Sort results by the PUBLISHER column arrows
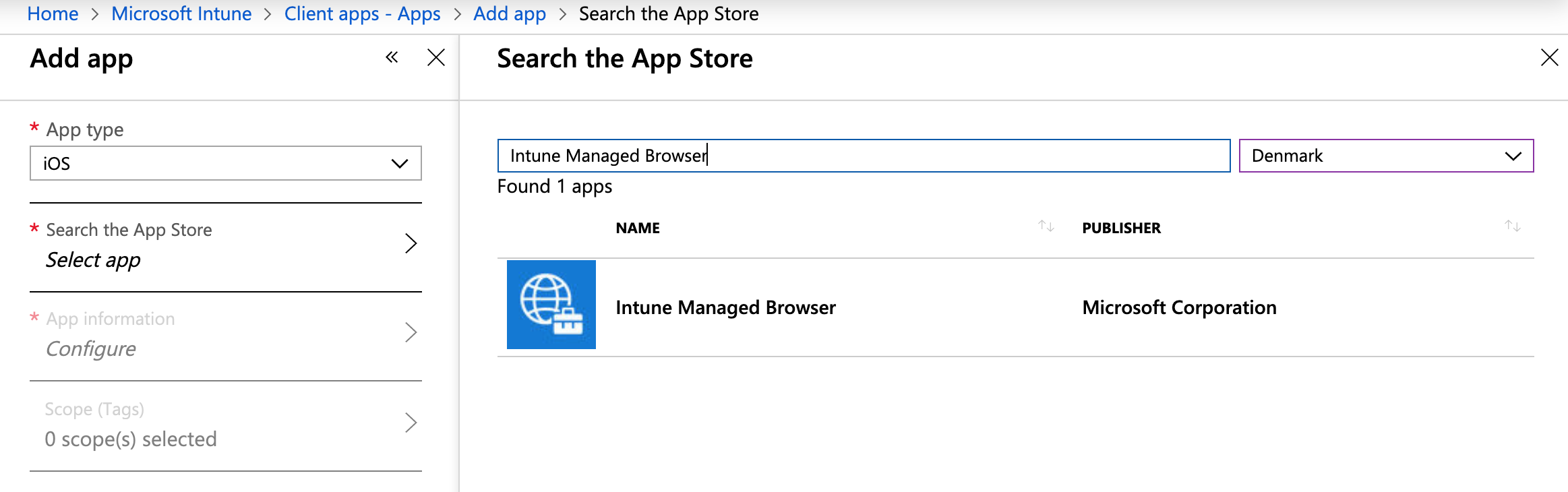 (x=1513, y=226)
